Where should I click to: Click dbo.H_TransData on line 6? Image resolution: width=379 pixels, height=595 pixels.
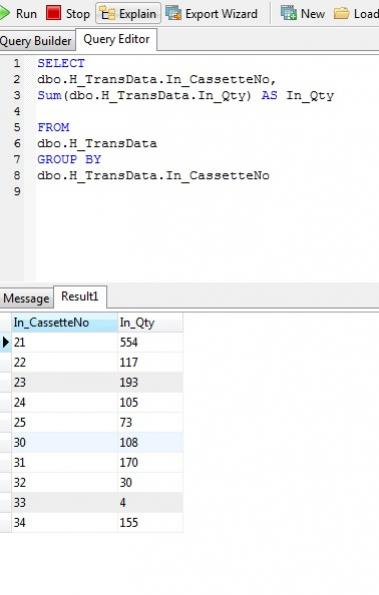coord(97,143)
